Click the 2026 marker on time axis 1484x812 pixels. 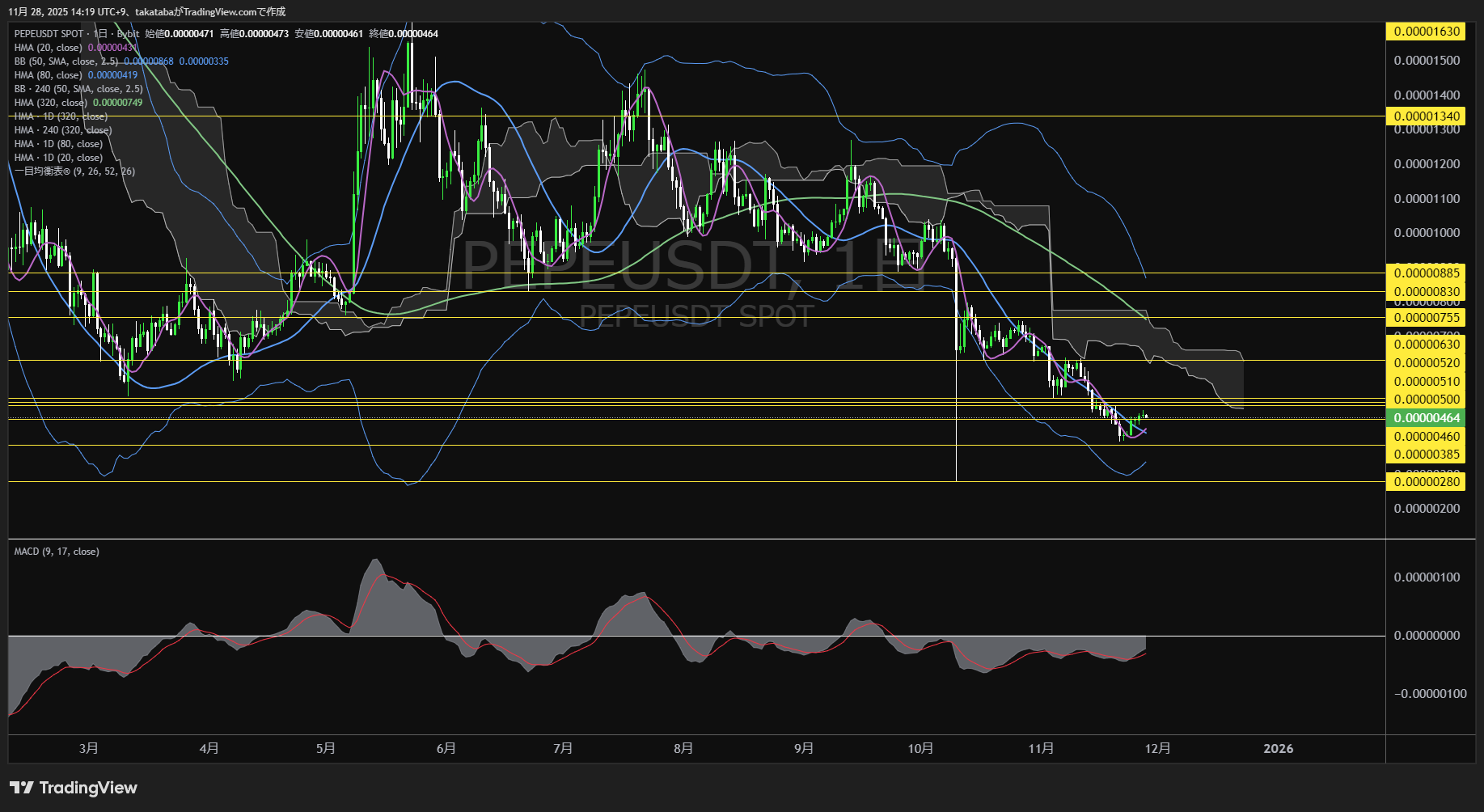[1278, 748]
